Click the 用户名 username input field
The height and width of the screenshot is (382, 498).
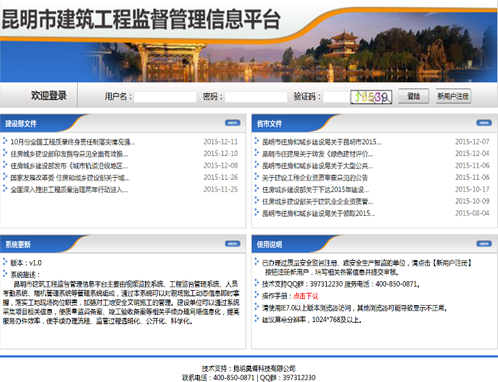coord(165,97)
